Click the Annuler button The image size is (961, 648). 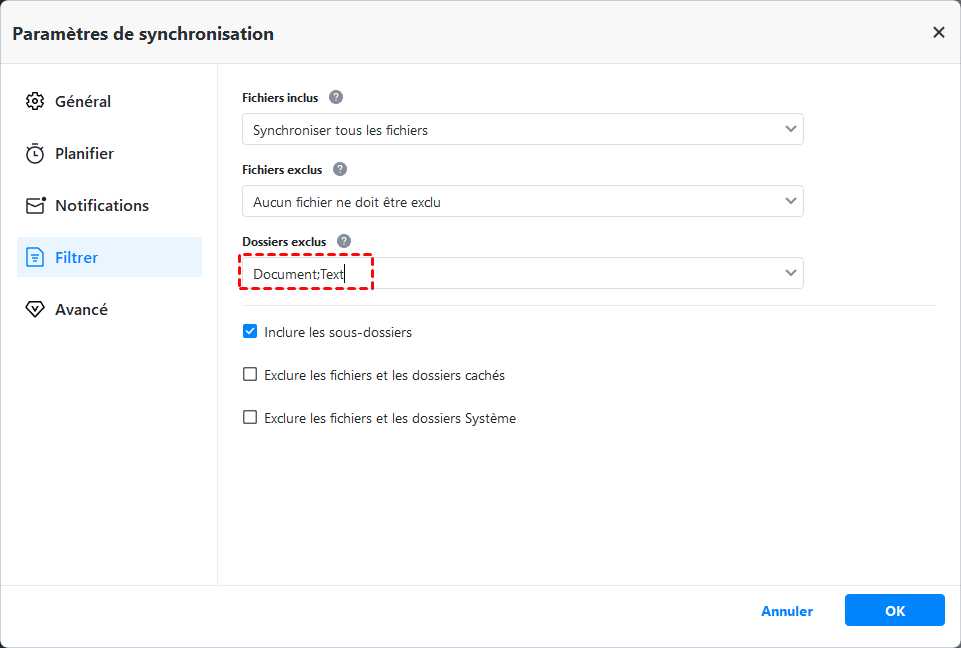[x=787, y=611]
